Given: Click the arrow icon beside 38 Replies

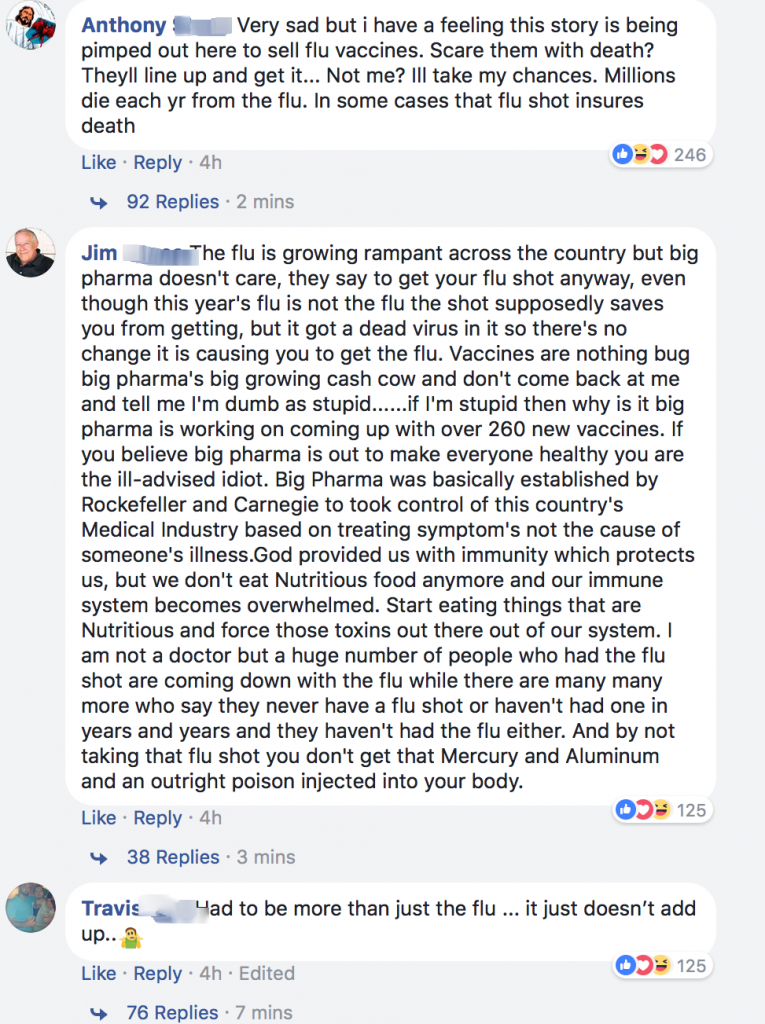Looking at the screenshot, I should pyautogui.click(x=99, y=858).
